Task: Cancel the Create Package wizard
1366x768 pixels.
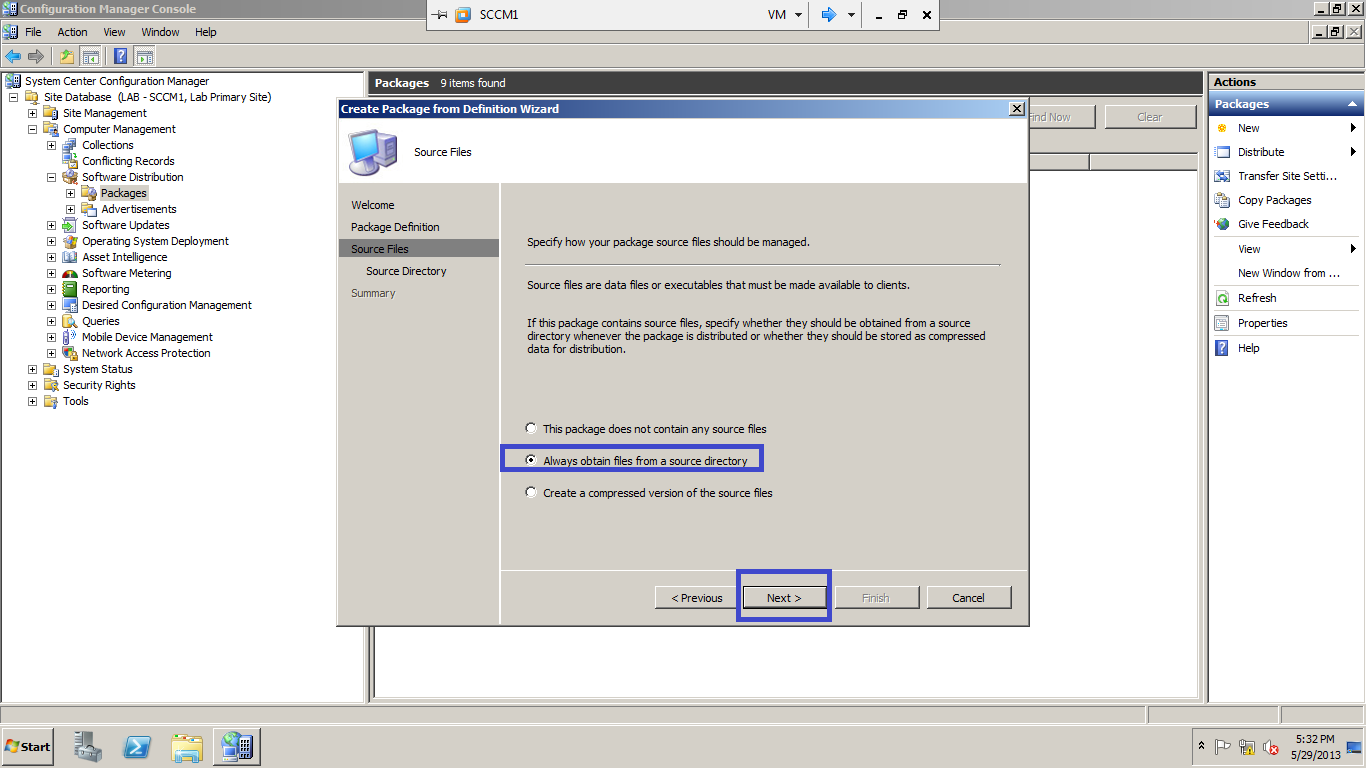Action: 968,598
